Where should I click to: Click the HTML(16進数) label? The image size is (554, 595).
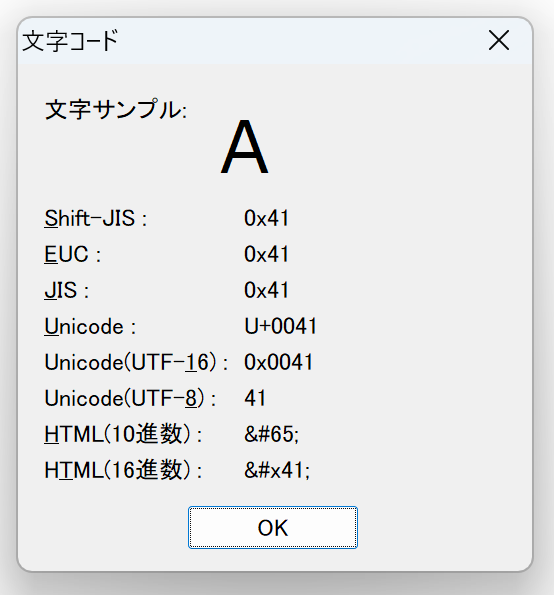tap(123, 470)
